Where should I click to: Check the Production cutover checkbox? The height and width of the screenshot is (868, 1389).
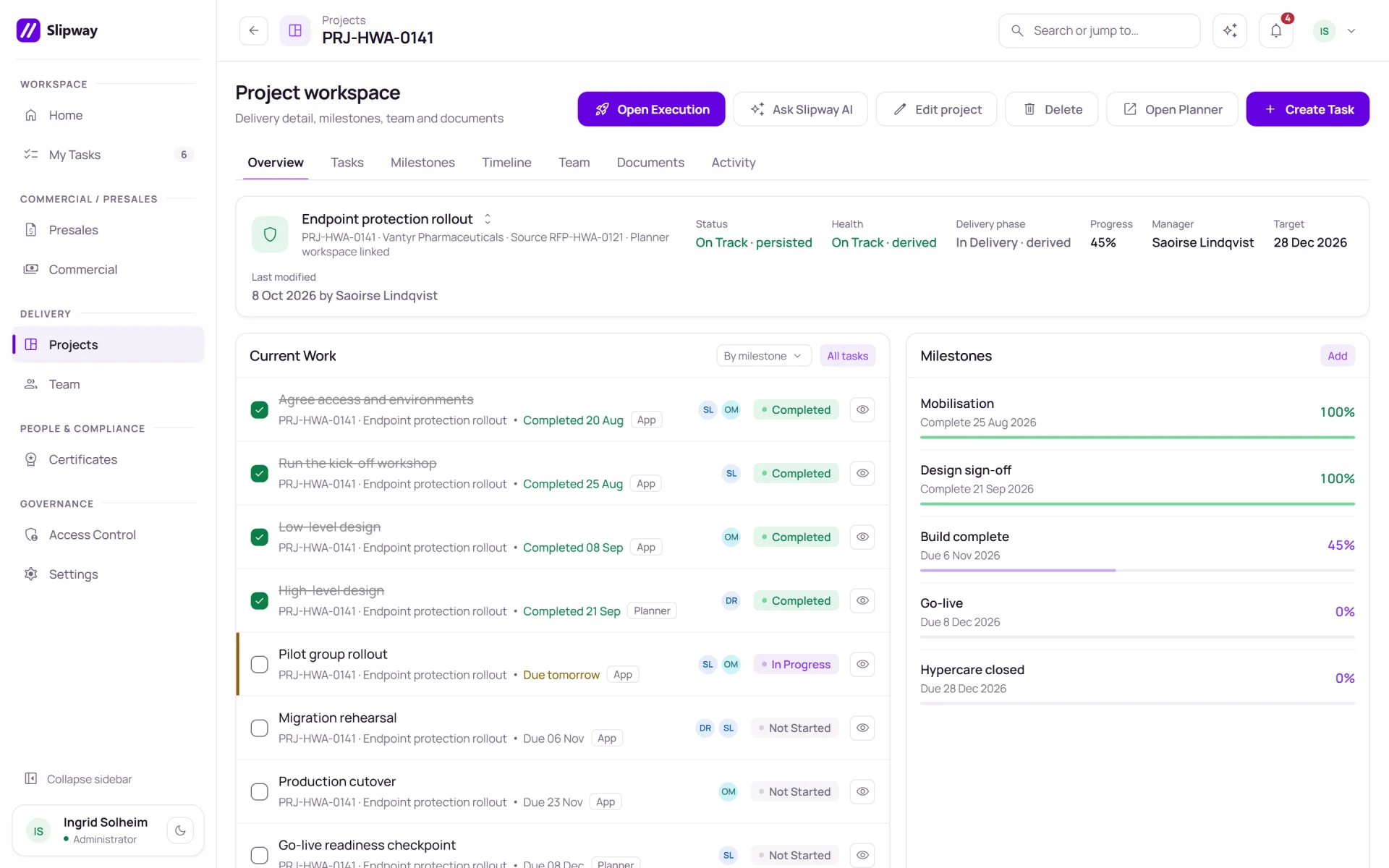(x=259, y=792)
